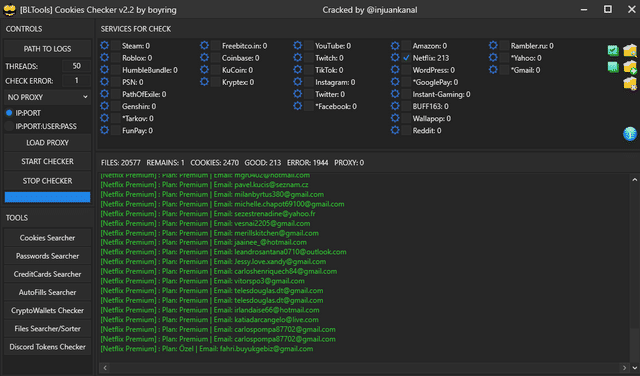
Task: Click the PATH TO LOGS button
Action: 47,49
